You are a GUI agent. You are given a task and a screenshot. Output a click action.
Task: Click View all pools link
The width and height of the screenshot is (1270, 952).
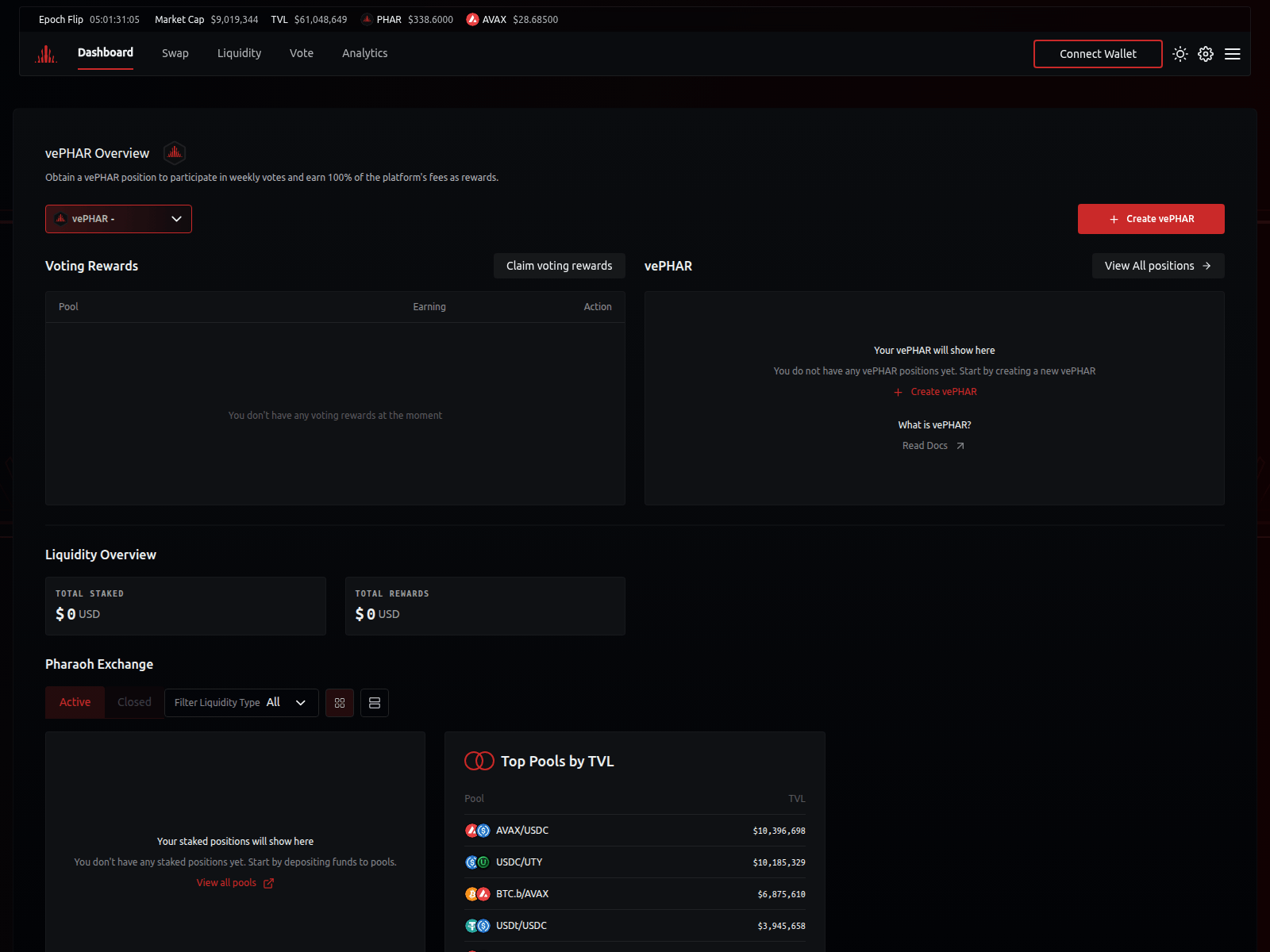coord(235,883)
